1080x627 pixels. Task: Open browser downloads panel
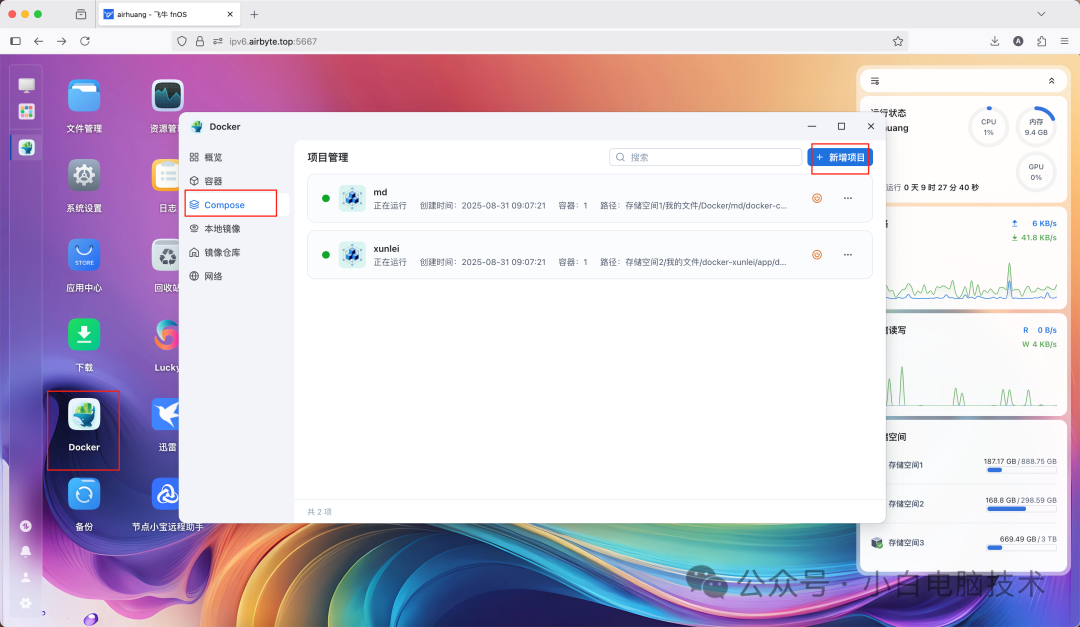(x=995, y=41)
